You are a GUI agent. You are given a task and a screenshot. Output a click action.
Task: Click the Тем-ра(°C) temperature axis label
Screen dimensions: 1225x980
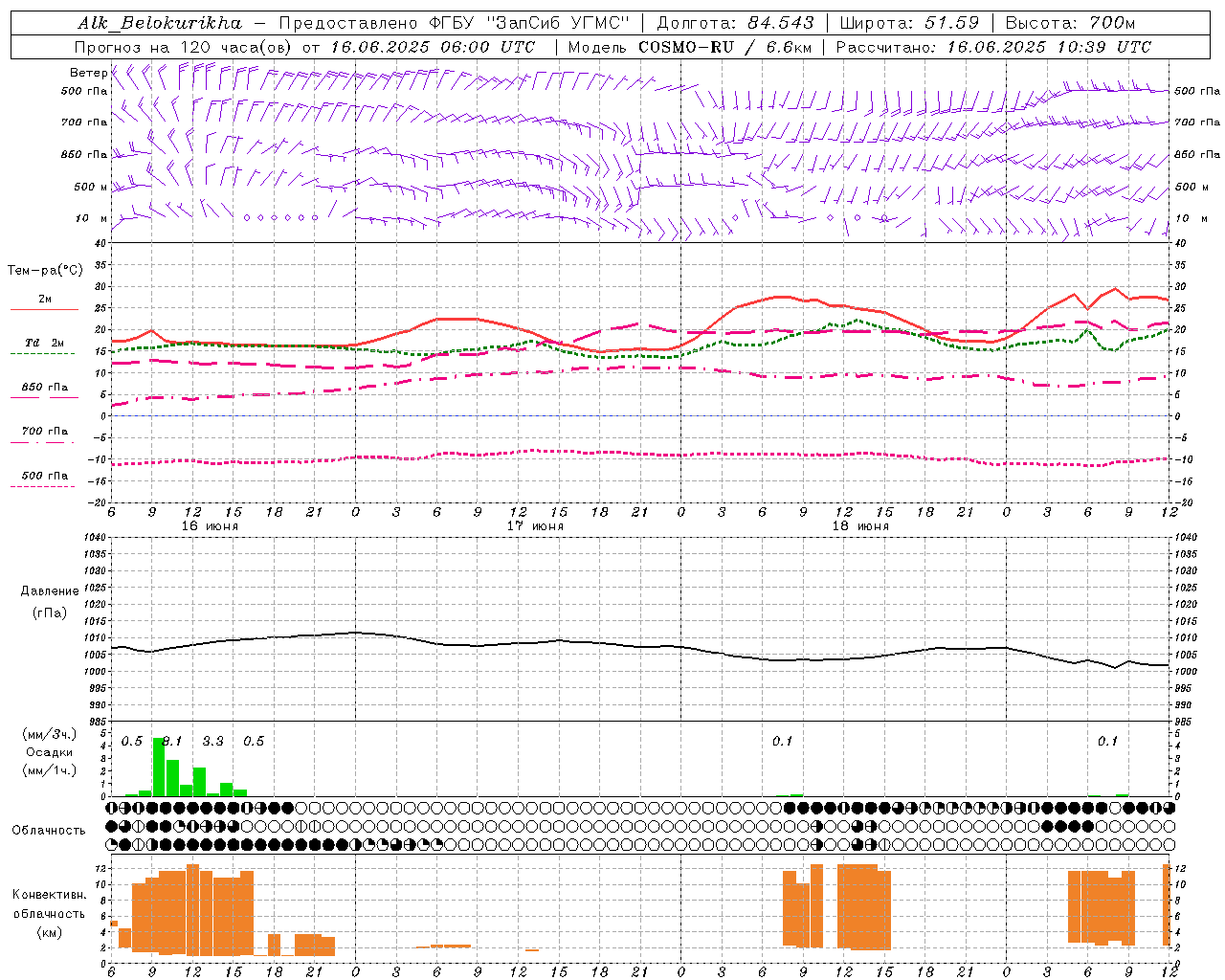click(x=45, y=271)
